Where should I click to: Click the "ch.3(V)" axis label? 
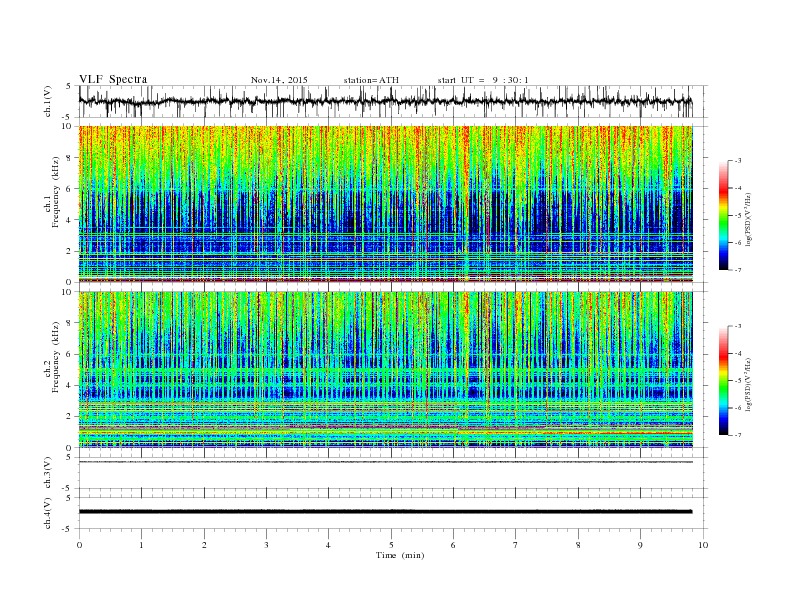[48, 473]
